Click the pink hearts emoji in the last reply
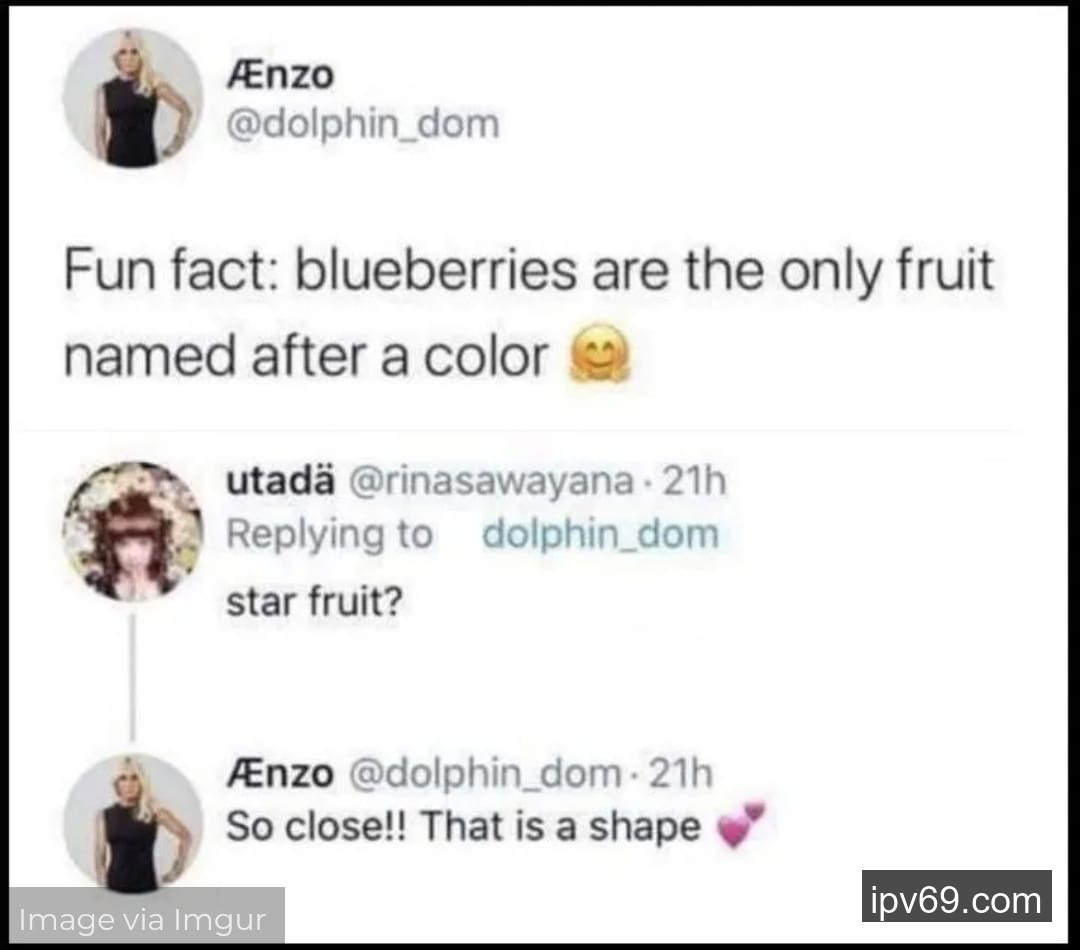1080x950 pixels. pyautogui.click(x=741, y=826)
